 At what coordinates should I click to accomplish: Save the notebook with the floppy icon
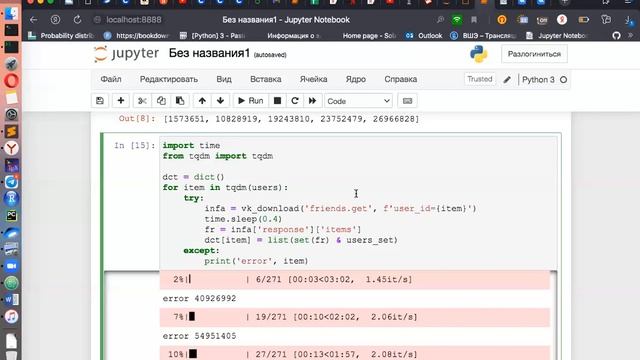point(100,101)
